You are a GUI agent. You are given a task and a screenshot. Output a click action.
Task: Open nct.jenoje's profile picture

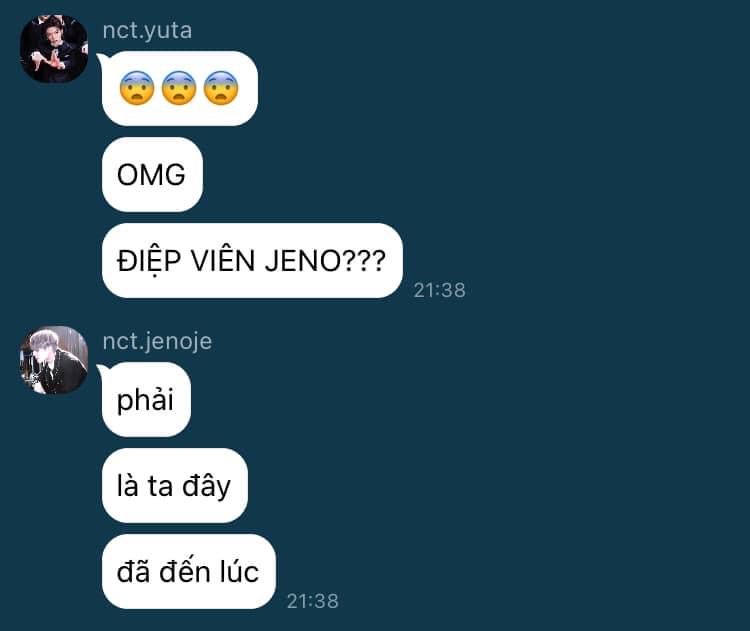(54, 360)
